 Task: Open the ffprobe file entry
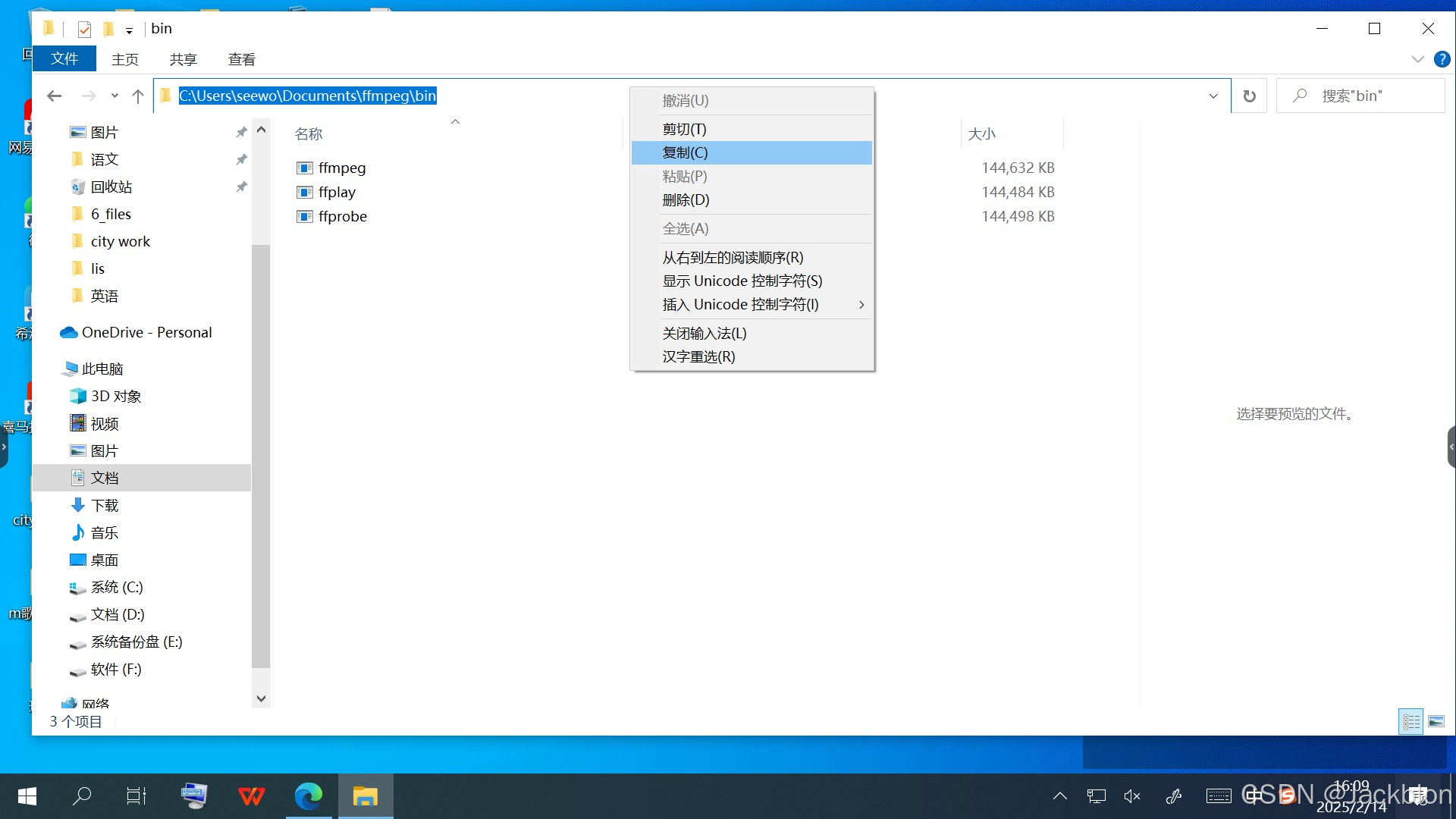pyautogui.click(x=342, y=216)
